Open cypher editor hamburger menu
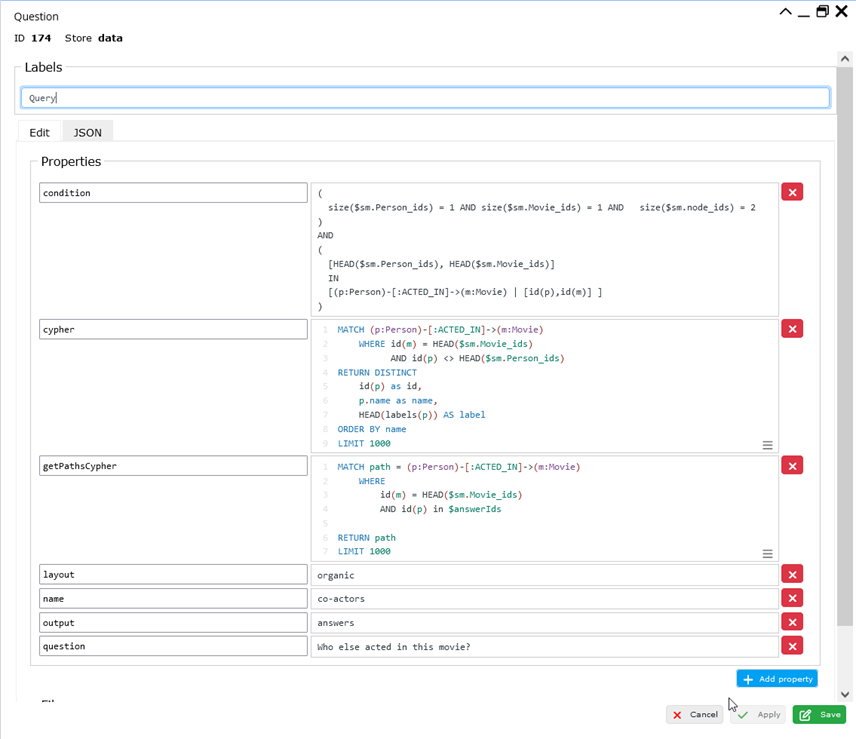The height and width of the screenshot is (739, 856). [x=767, y=445]
